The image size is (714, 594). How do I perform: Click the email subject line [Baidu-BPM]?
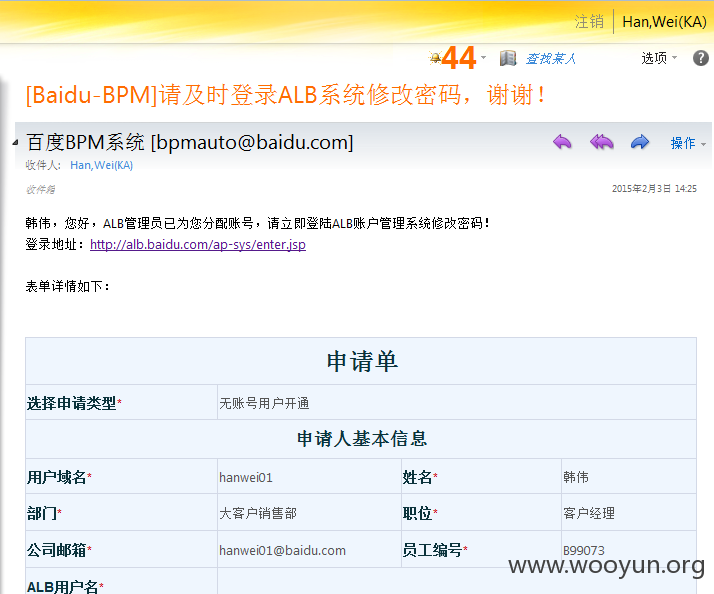coord(286,95)
